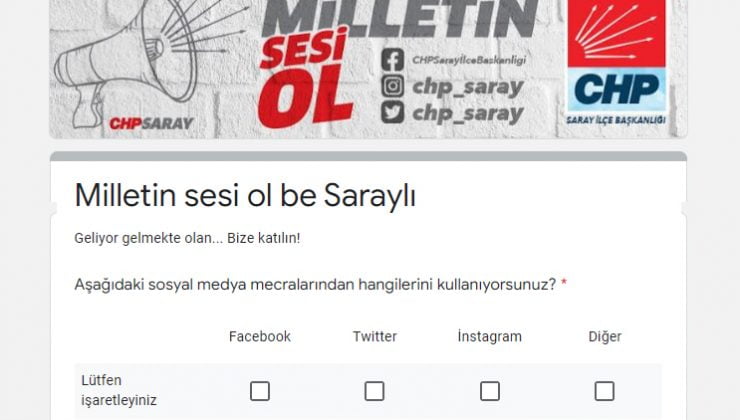740x420 pixels.
Task: Tick the İnstagram checkbox
Action: coord(490,391)
